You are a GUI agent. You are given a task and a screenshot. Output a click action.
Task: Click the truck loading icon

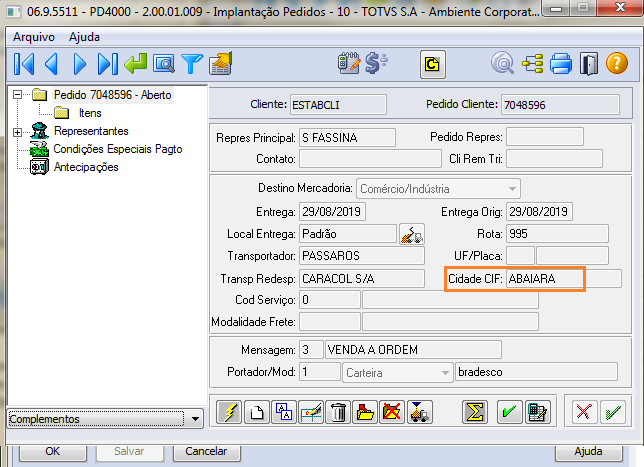(x=419, y=412)
